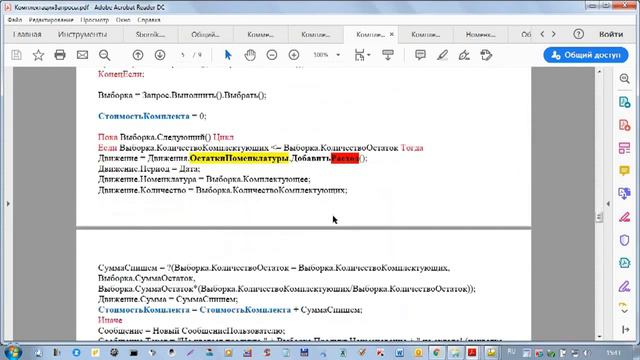Open the Справка menu
The width and height of the screenshot is (640, 360).
[149, 20]
